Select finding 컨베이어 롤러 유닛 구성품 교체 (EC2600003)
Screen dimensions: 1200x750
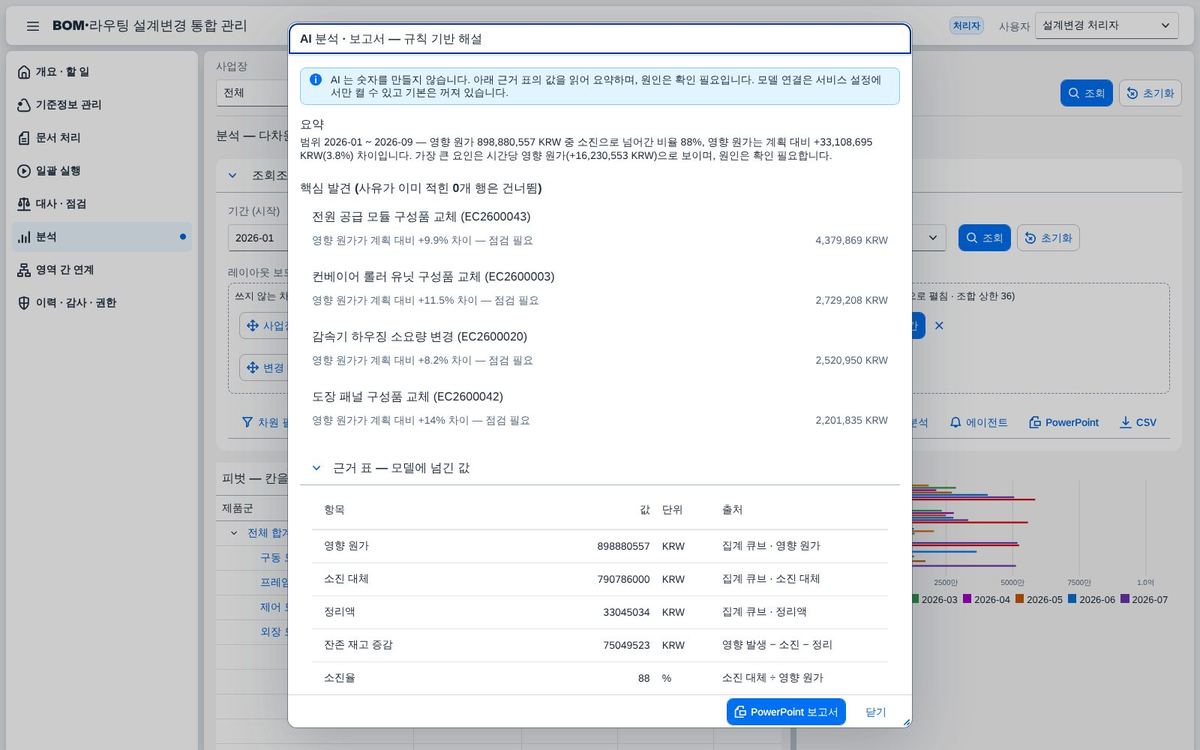click(x=433, y=277)
